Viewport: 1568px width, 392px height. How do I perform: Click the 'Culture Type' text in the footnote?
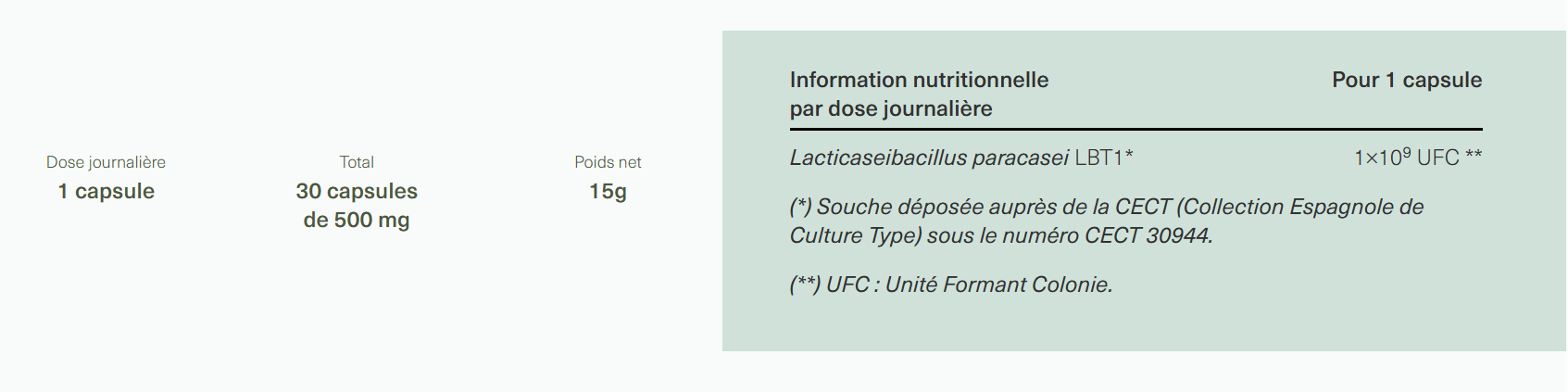click(x=852, y=235)
